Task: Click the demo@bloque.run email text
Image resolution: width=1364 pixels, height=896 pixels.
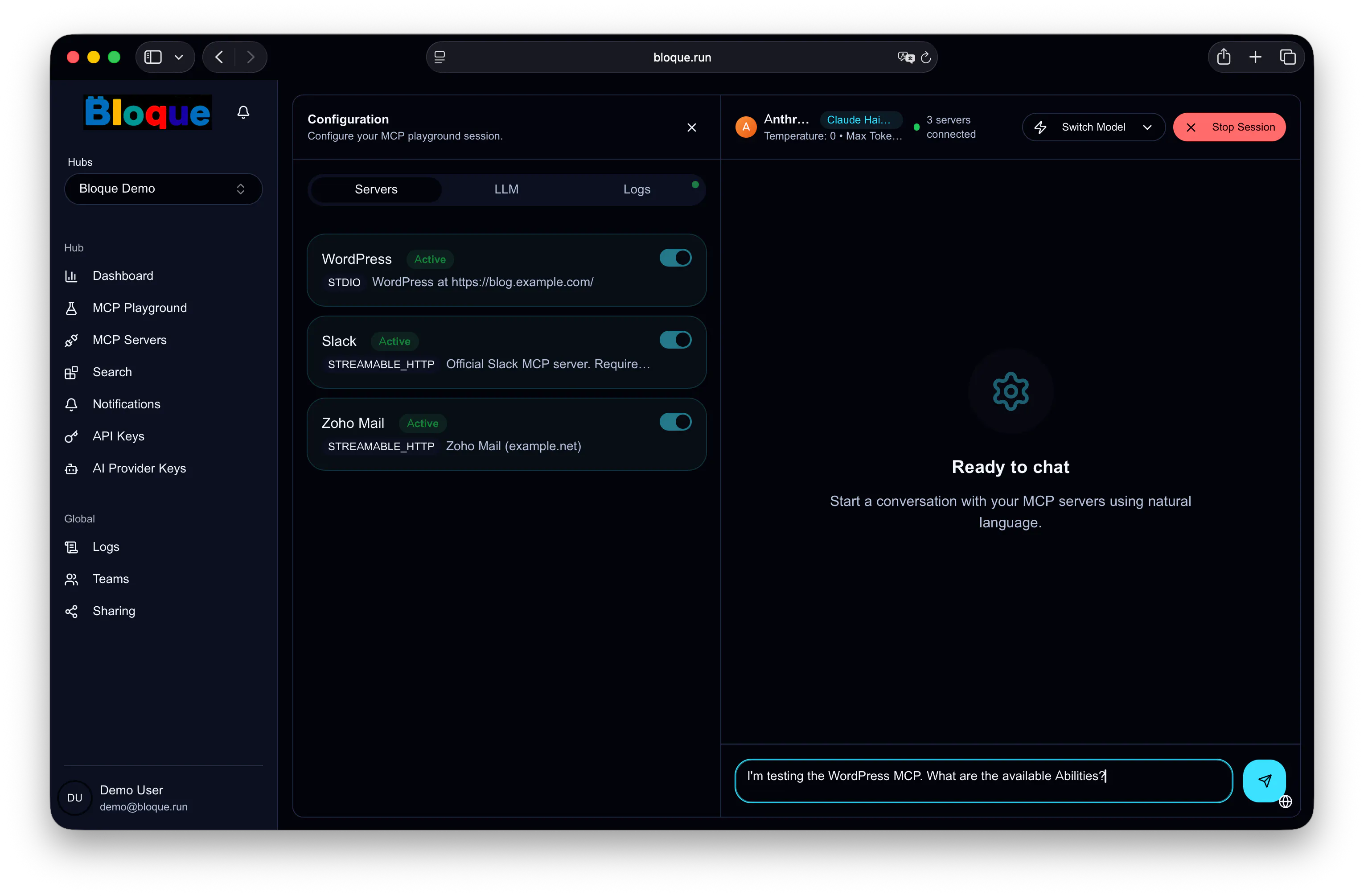Action: pyautogui.click(x=144, y=806)
